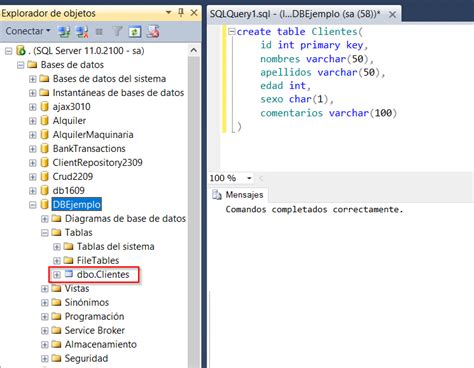Open the Conectar dropdown in Object Explorer
This screenshot has height=368, width=474.
[x=28, y=31]
